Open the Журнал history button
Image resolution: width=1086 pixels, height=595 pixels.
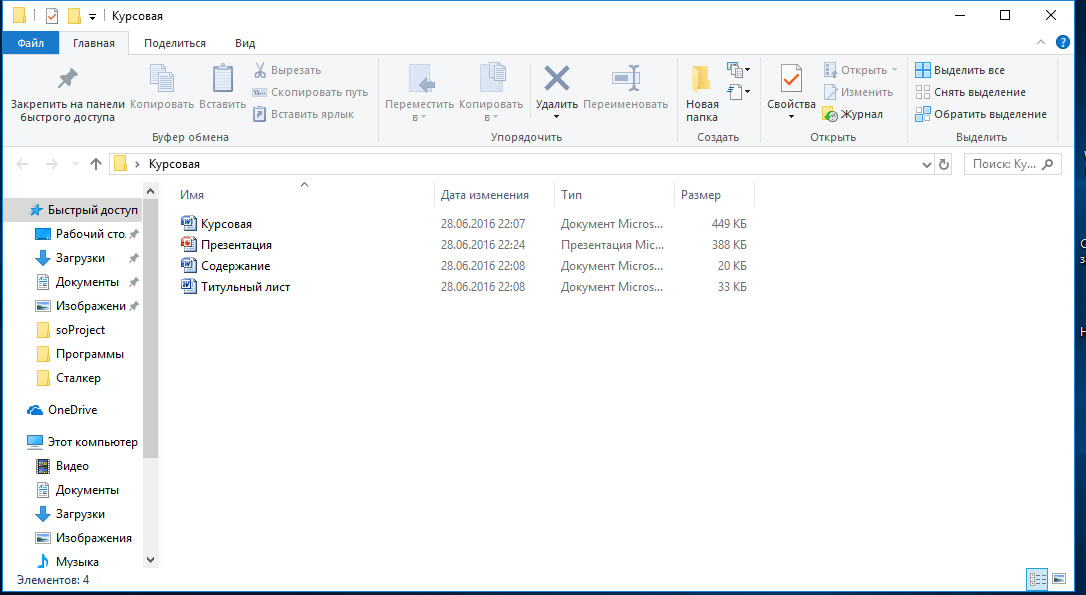tap(853, 114)
